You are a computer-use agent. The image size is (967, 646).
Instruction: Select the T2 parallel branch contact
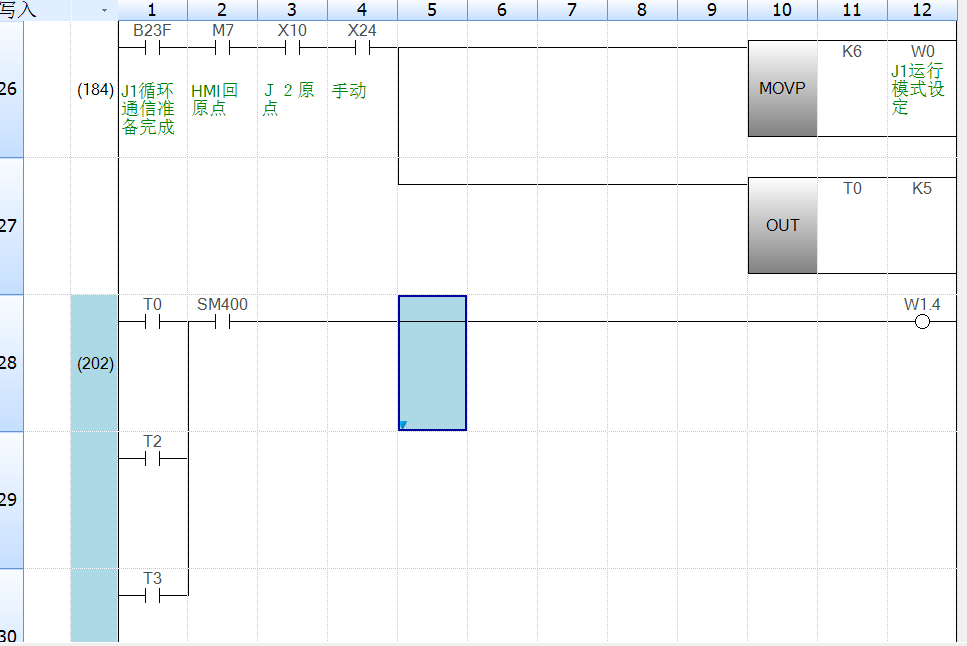[x=152, y=459]
